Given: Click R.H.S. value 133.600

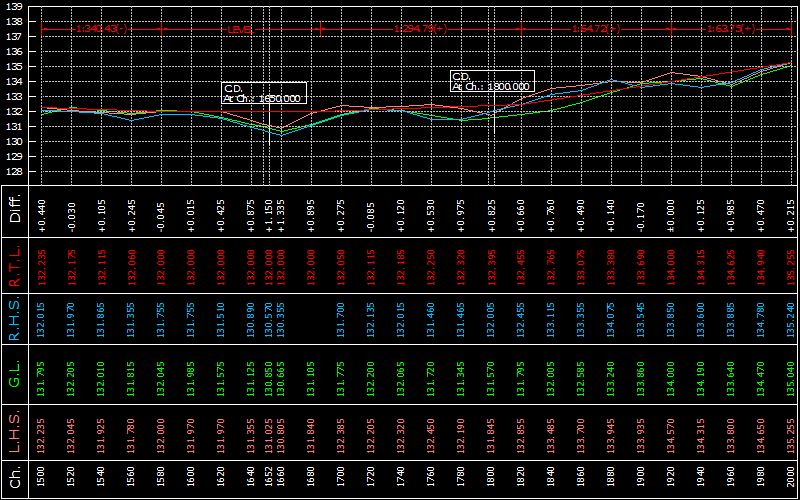Looking at the screenshot, I should tap(701, 319).
